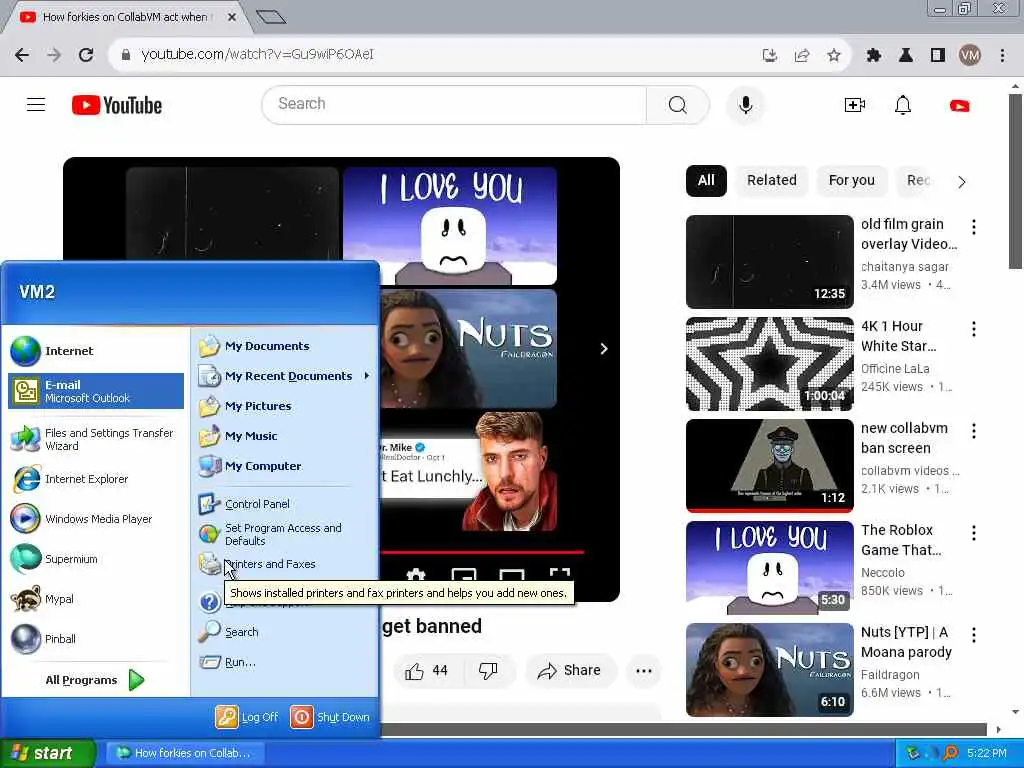Open Search from Start menu
Image resolution: width=1024 pixels, height=768 pixels.
tap(285, 632)
